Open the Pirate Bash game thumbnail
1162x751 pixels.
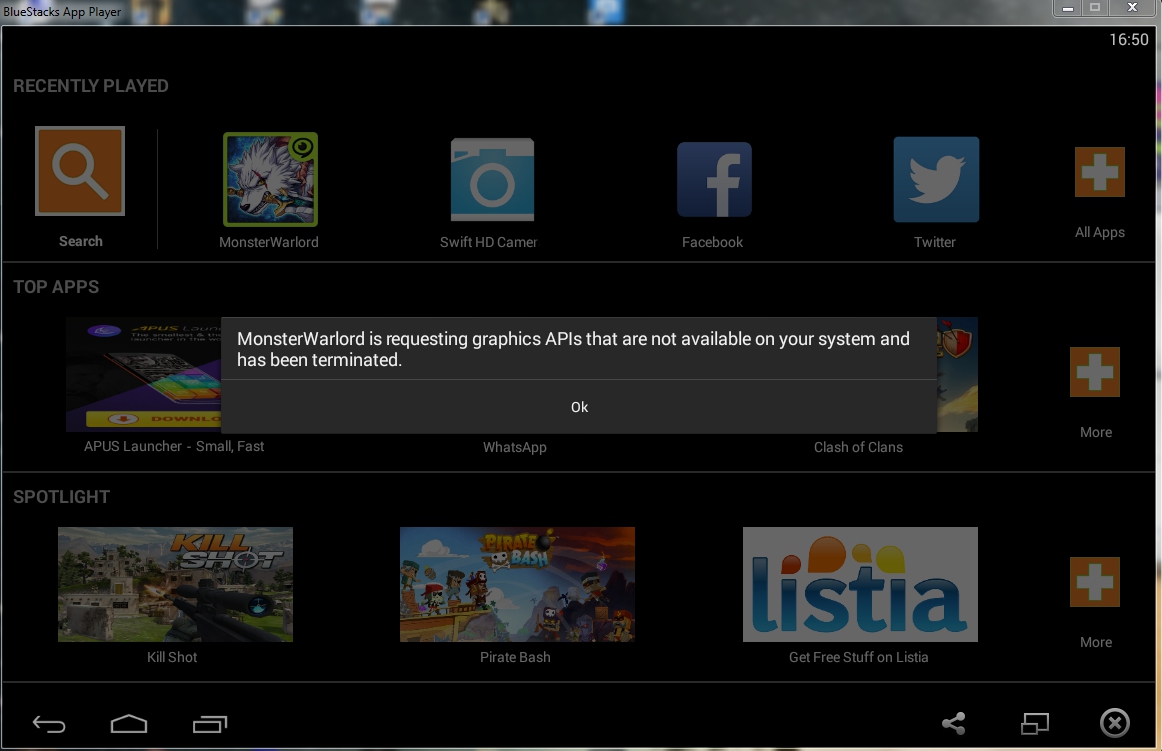click(x=517, y=584)
